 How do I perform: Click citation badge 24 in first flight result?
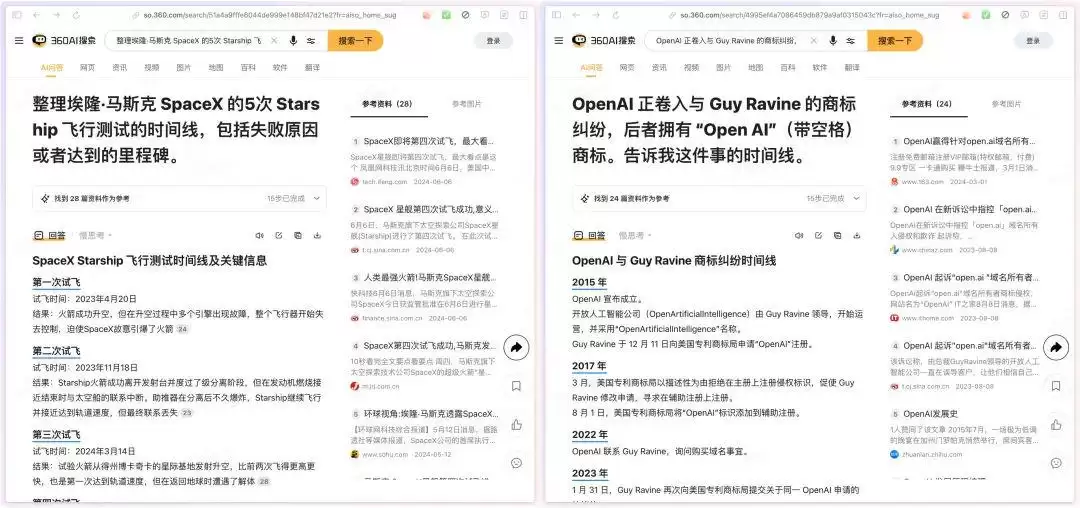[x=183, y=330]
